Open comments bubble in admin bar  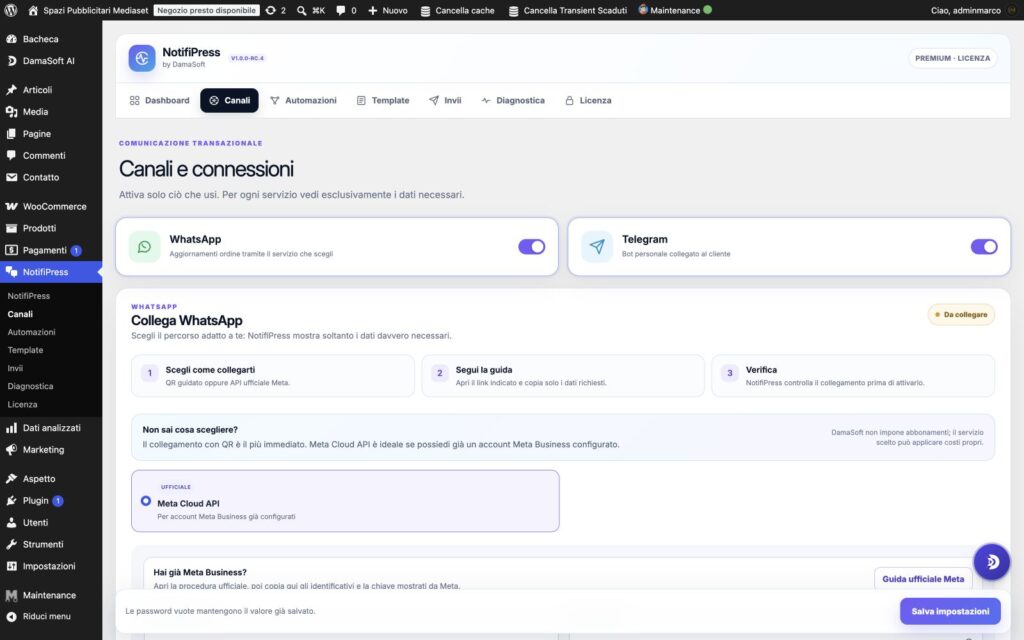pos(346,10)
